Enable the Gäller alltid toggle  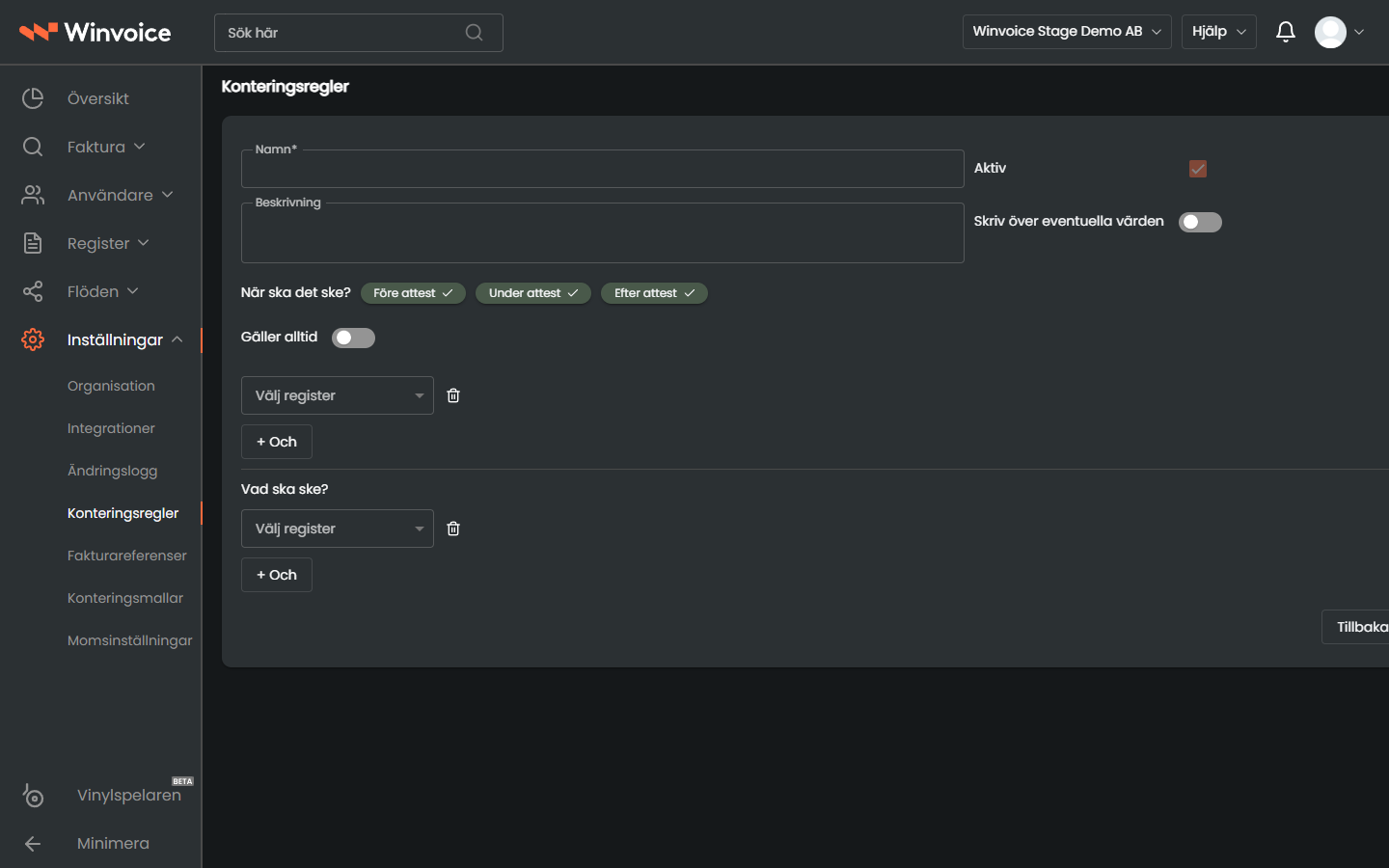pyautogui.click(x=353, y=338)
